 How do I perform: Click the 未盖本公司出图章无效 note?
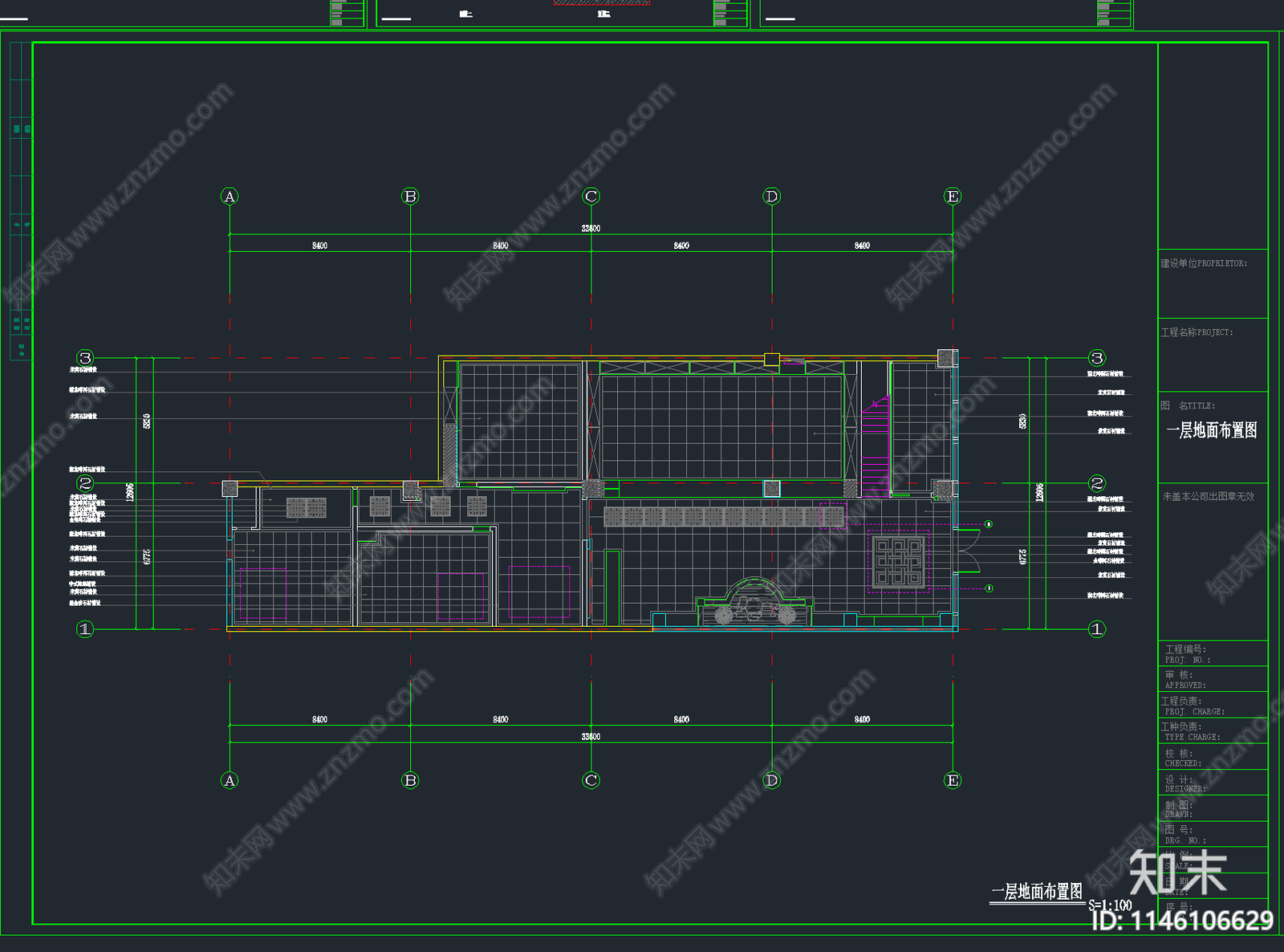point(1209,497)
